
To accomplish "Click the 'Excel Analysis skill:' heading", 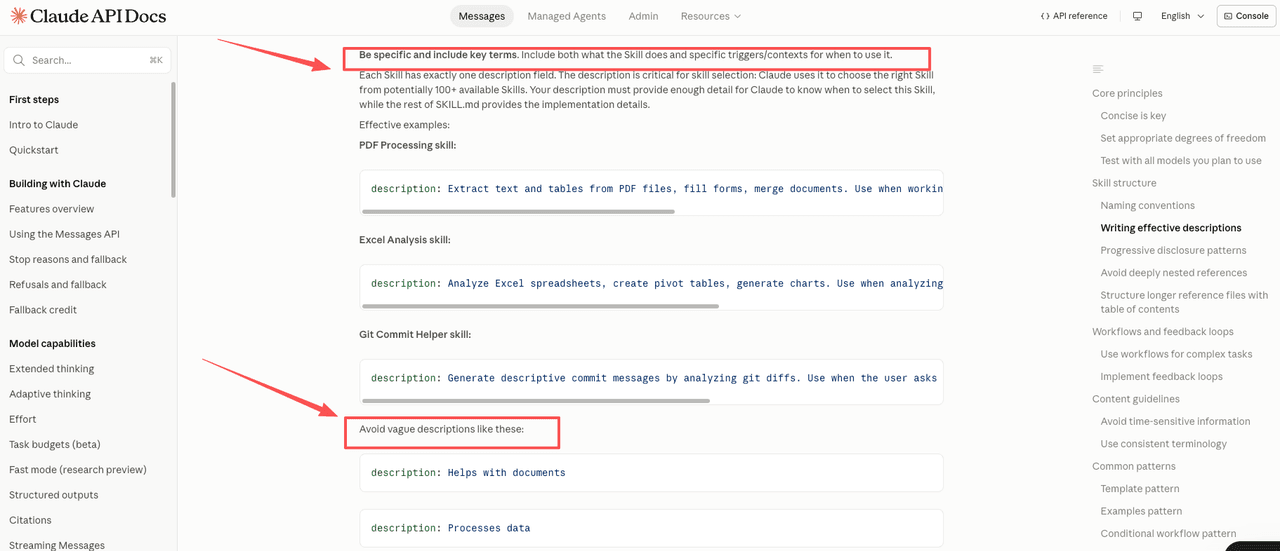I will click(404, 240).
